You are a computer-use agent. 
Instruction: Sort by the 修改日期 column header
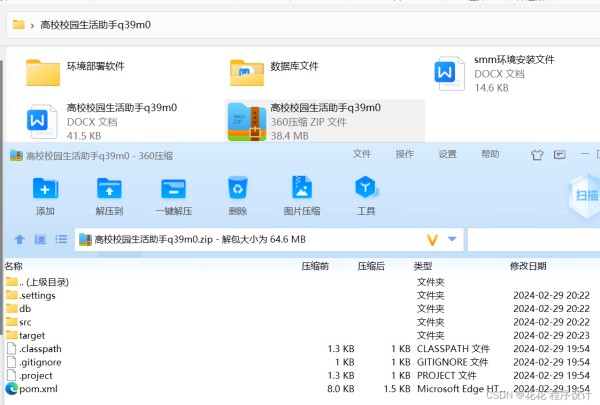tap(528, 266)
